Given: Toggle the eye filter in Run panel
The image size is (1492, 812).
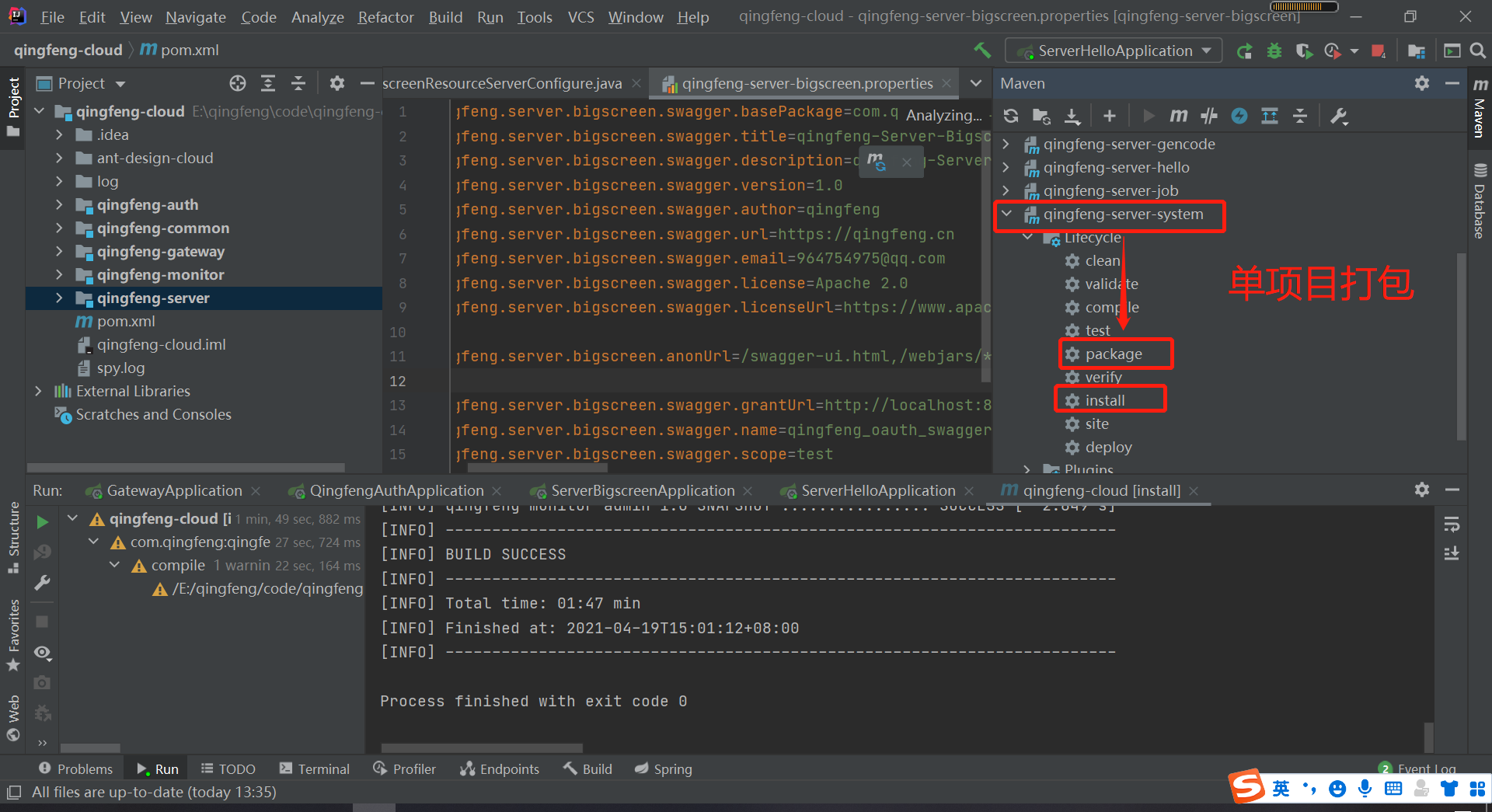Looking at the screenshot, I should [x=43, y=653].
